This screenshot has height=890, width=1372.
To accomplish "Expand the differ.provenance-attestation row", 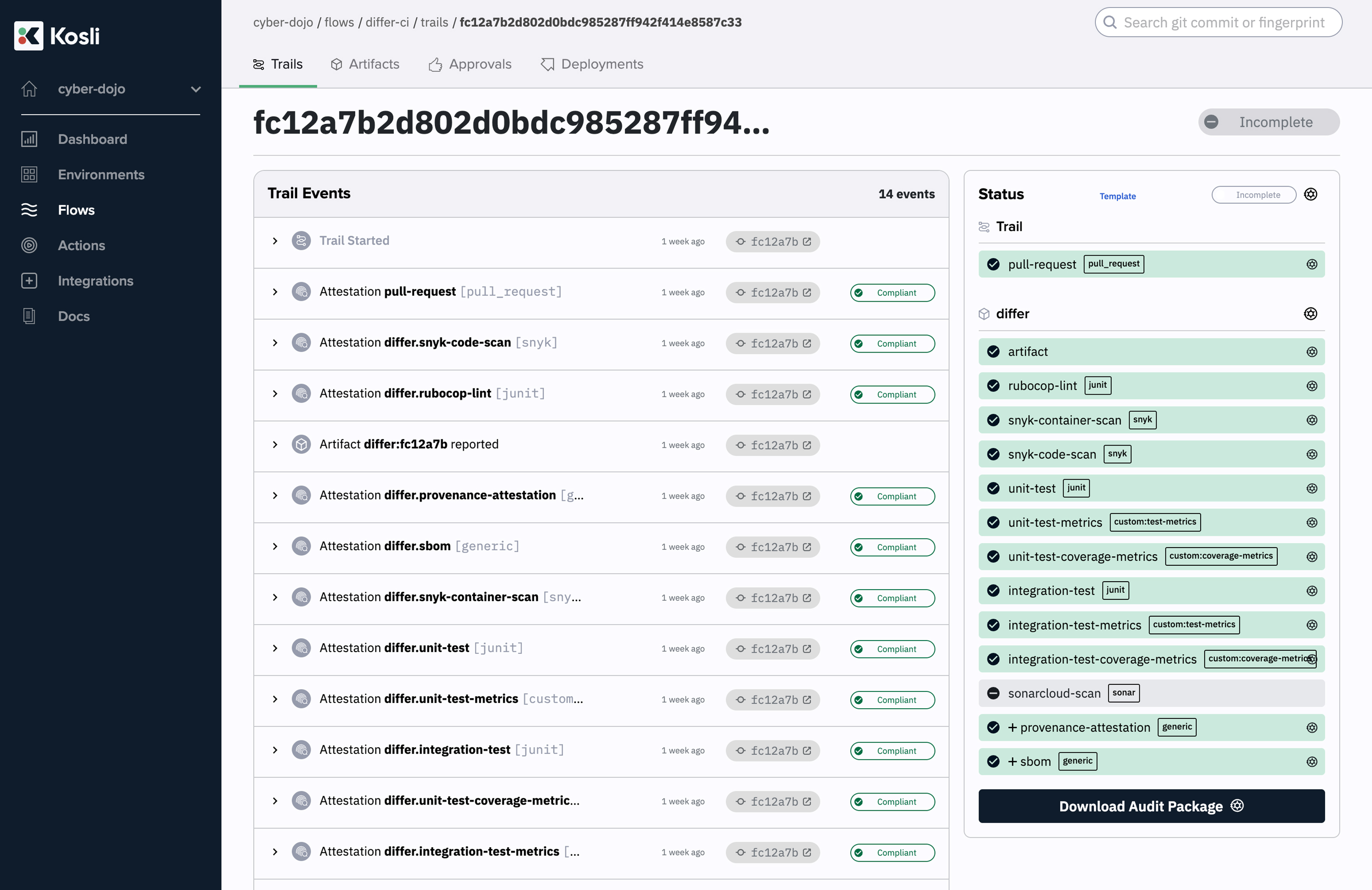I will coord(275,495).
